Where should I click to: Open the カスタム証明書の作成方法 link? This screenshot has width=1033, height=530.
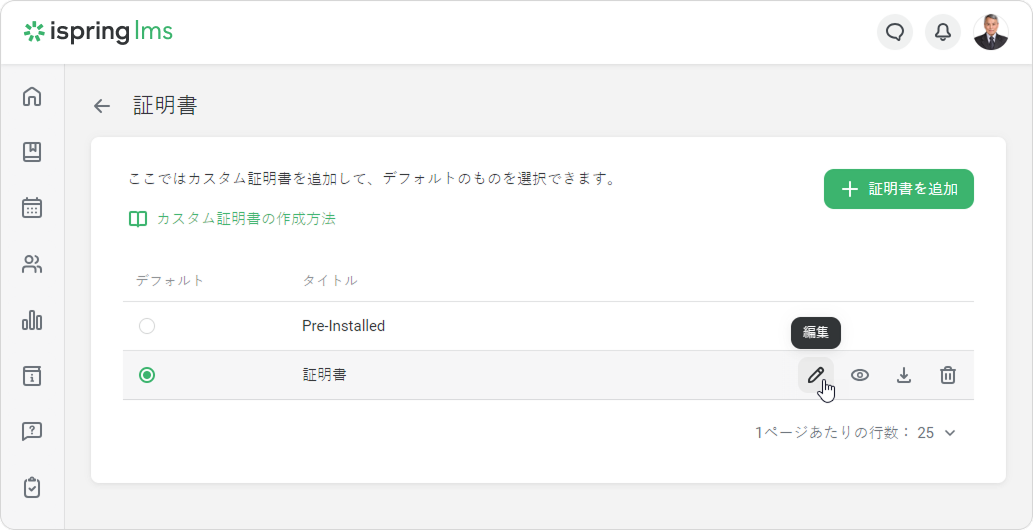tap(245, 219)
